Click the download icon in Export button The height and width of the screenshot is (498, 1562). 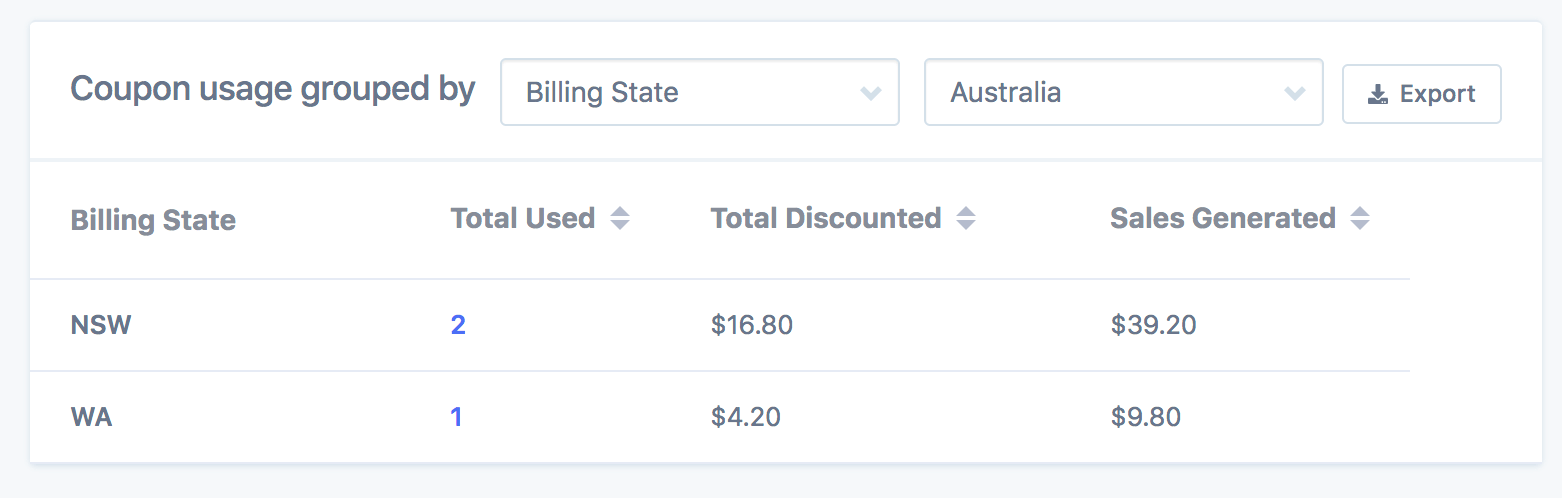tap(1378, 95)
